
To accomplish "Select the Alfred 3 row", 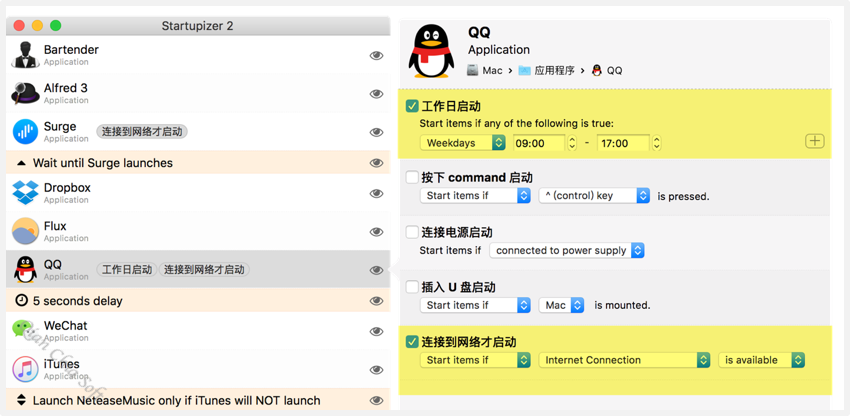I will click(198, 94).
